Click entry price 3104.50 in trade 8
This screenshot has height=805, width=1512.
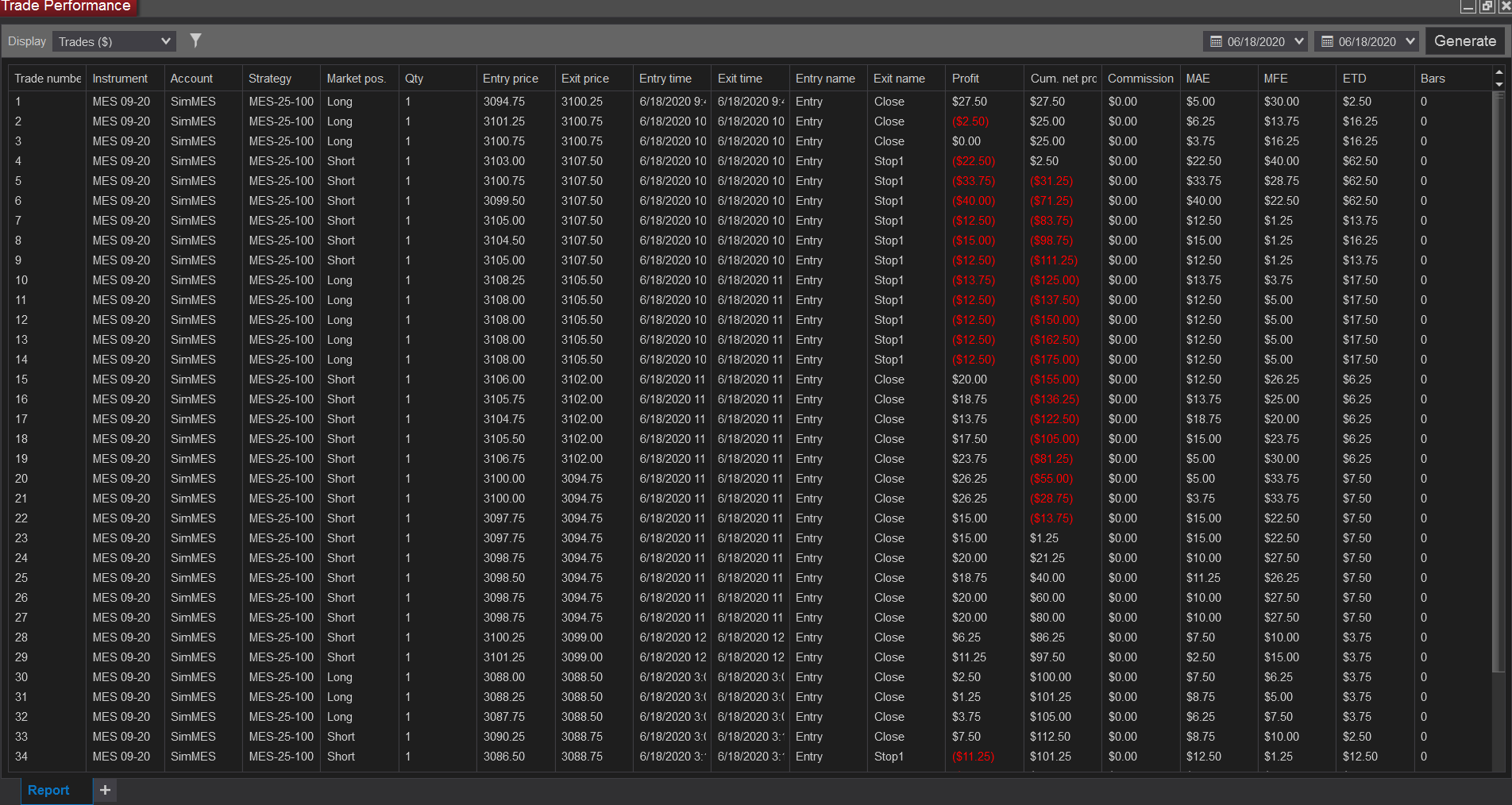click(504, 241)
